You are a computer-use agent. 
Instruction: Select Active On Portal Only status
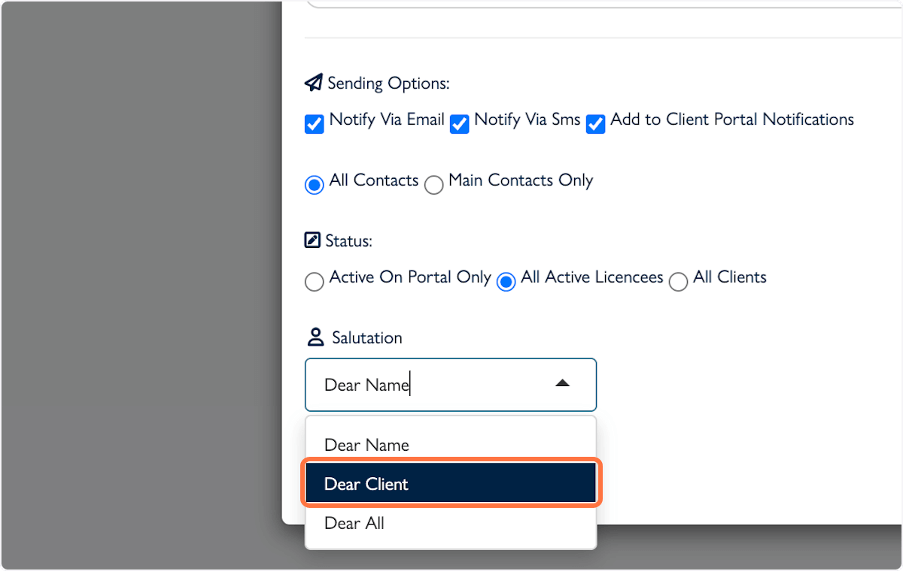point(314,282)
